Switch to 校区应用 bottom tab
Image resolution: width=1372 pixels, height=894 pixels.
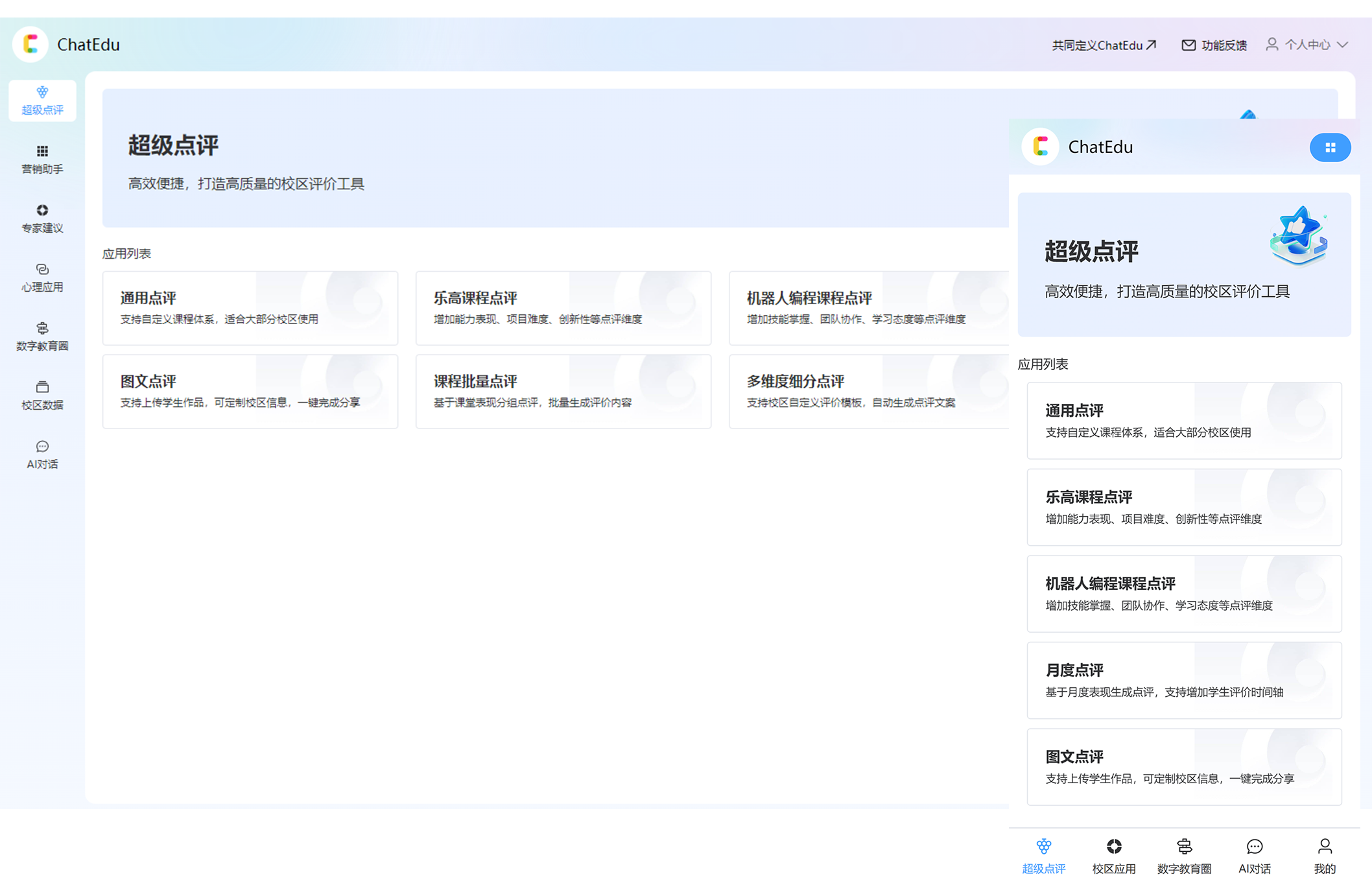pos(1113,856)
